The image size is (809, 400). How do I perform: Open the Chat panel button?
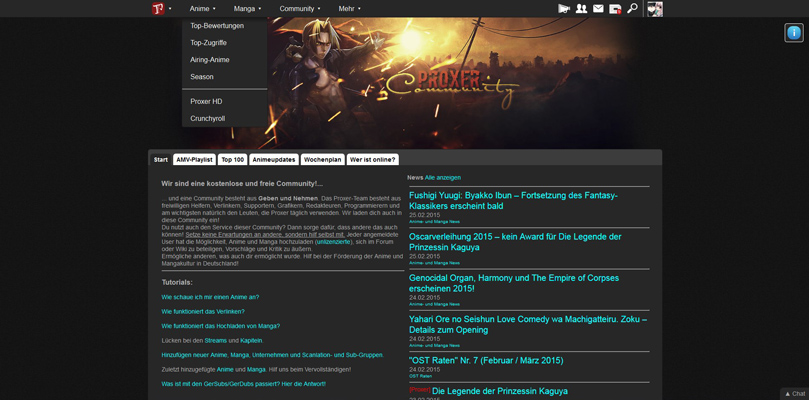(795, 394)
